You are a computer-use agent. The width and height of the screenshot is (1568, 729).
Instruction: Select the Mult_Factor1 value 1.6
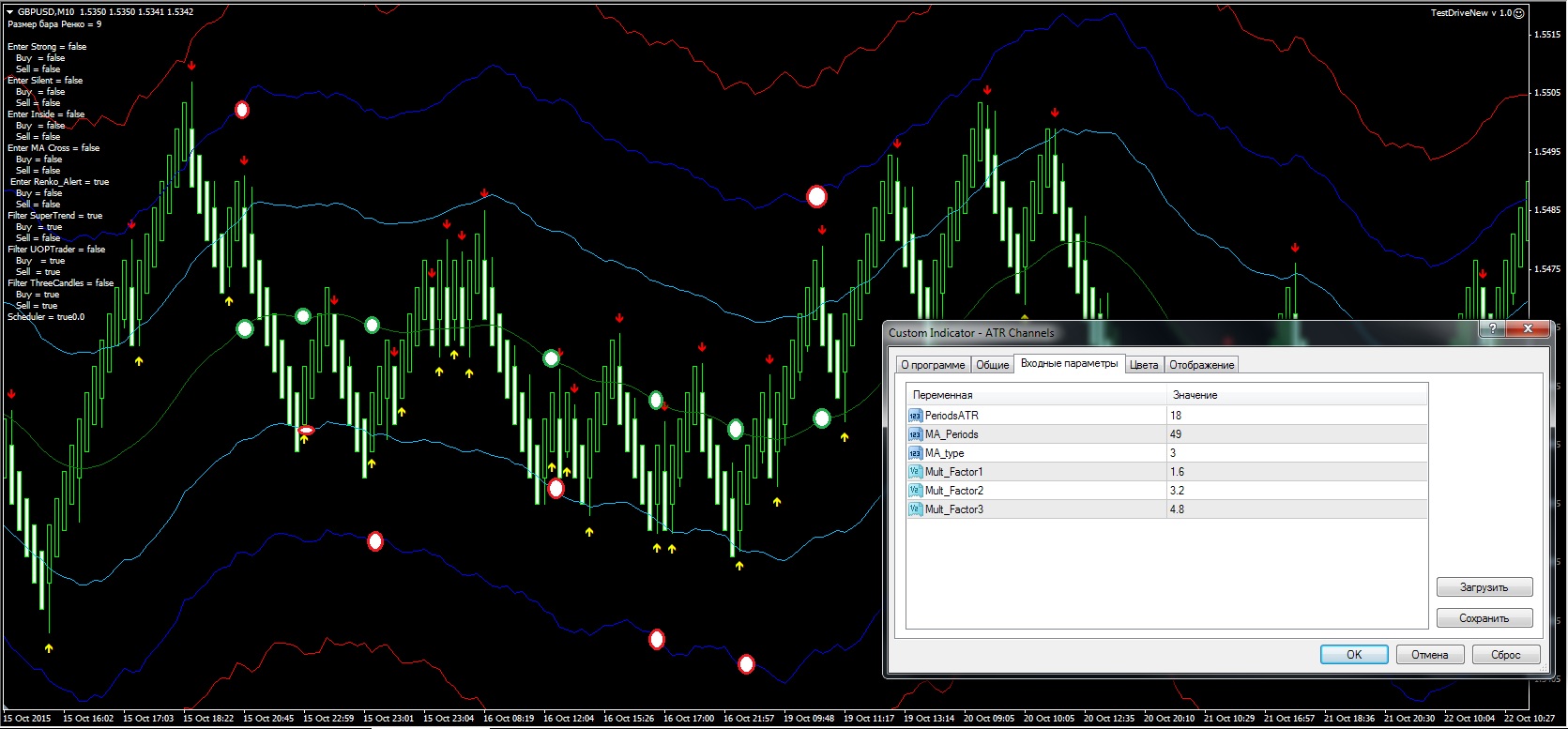(1297, 472)
